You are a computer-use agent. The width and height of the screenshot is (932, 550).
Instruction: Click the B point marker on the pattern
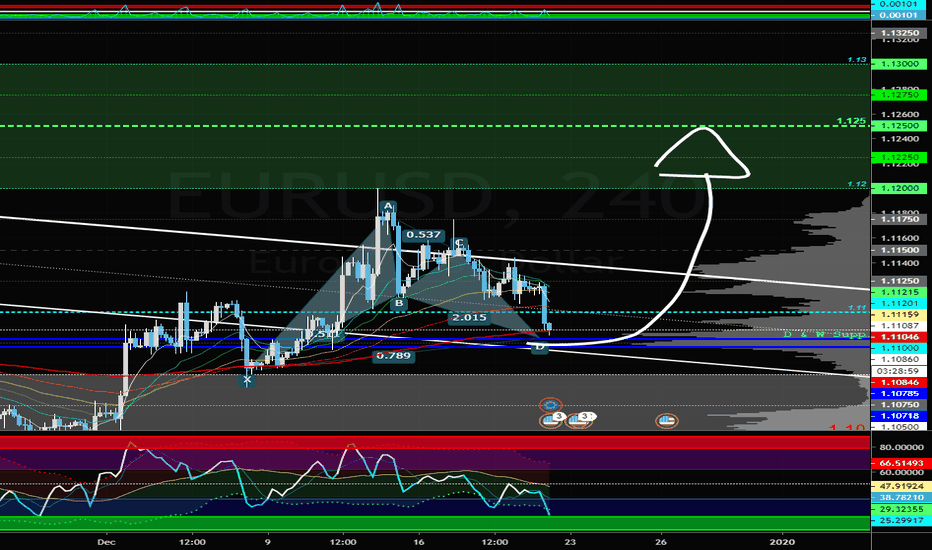coord(398,303)
